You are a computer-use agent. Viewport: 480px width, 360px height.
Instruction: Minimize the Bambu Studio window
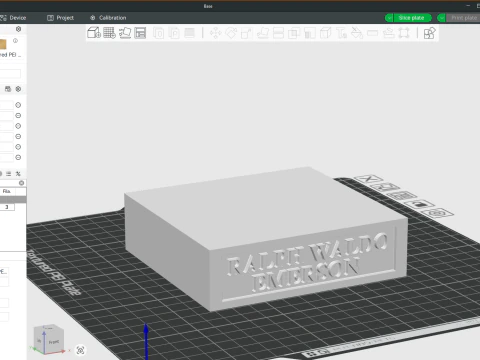click(468, 6)
